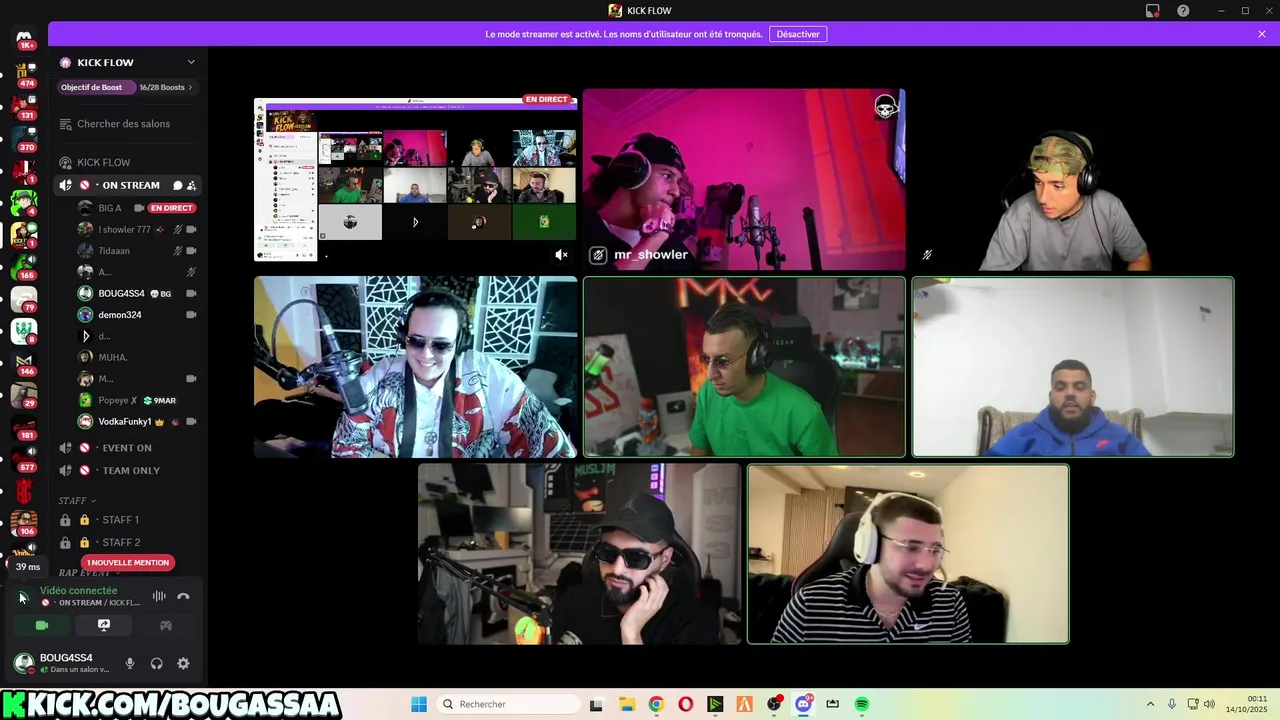Image resolution: width=1280 pixels, height=720 pixels.
Task: Open the server showing 474 notifications
Action: (x=24, y=74)
